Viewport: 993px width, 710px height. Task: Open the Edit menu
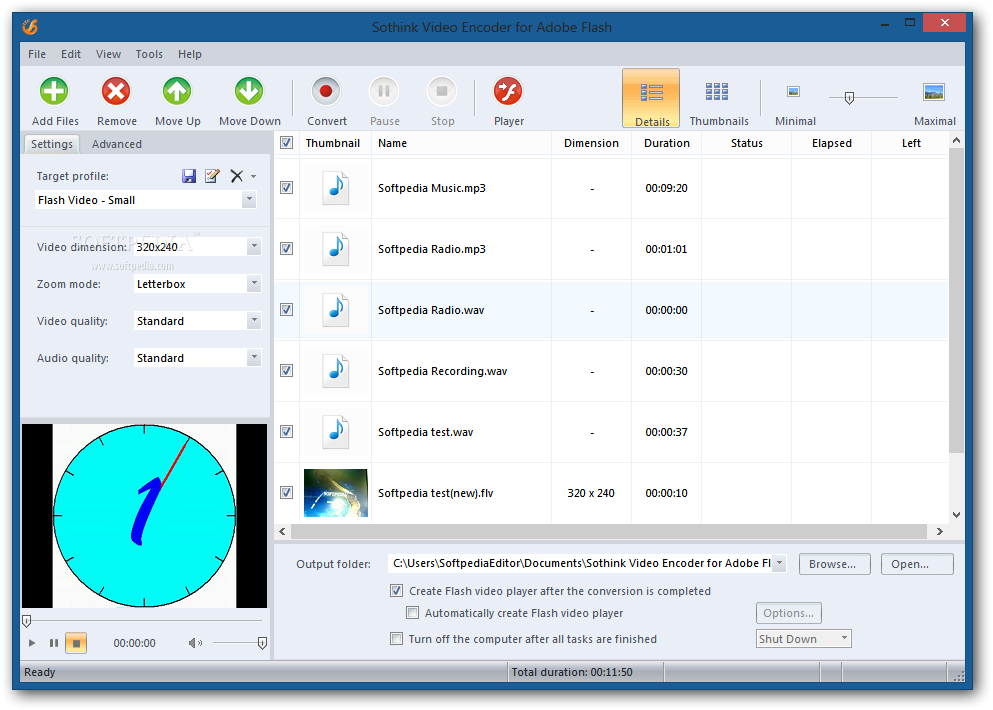click(x=71, y=54)
